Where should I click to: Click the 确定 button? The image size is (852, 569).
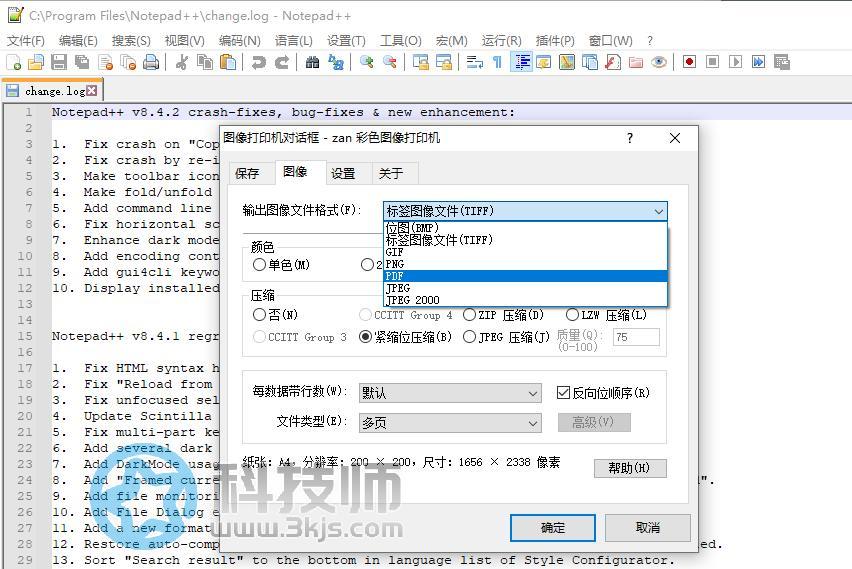pyautogui.click(x=553, y=528)
